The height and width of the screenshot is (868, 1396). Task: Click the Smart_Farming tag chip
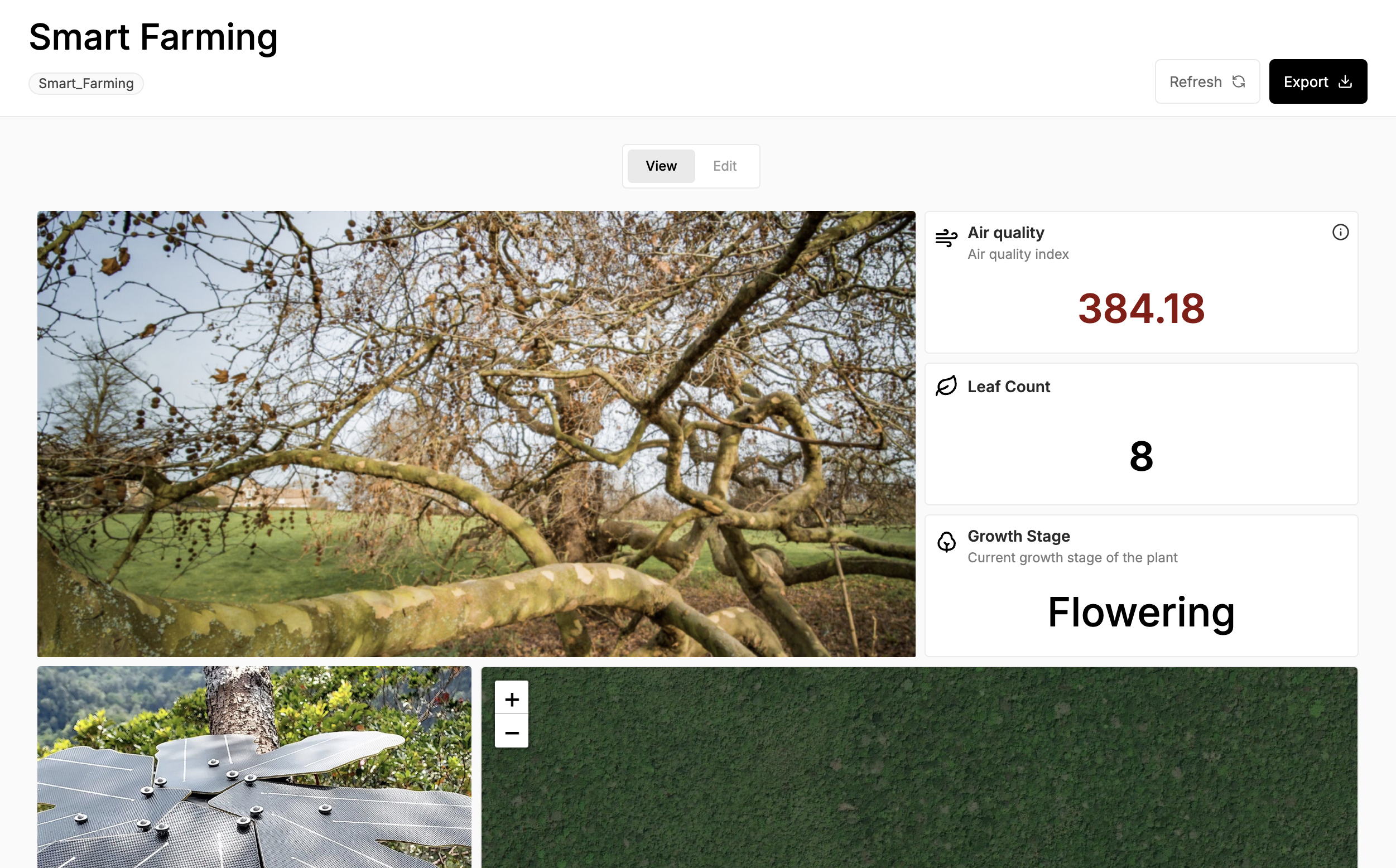[86, 84]
